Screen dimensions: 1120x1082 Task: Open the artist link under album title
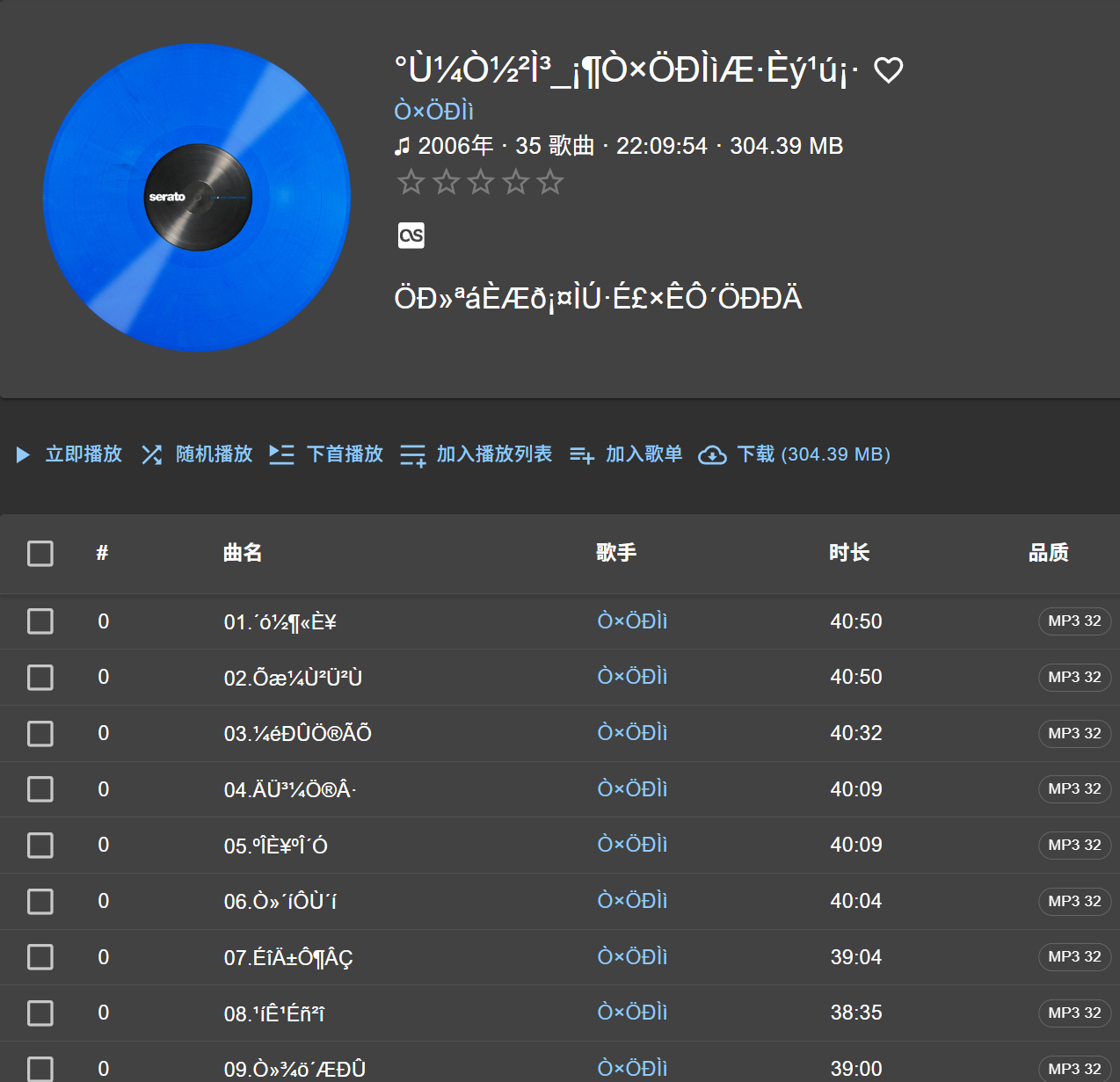[433, 112]
